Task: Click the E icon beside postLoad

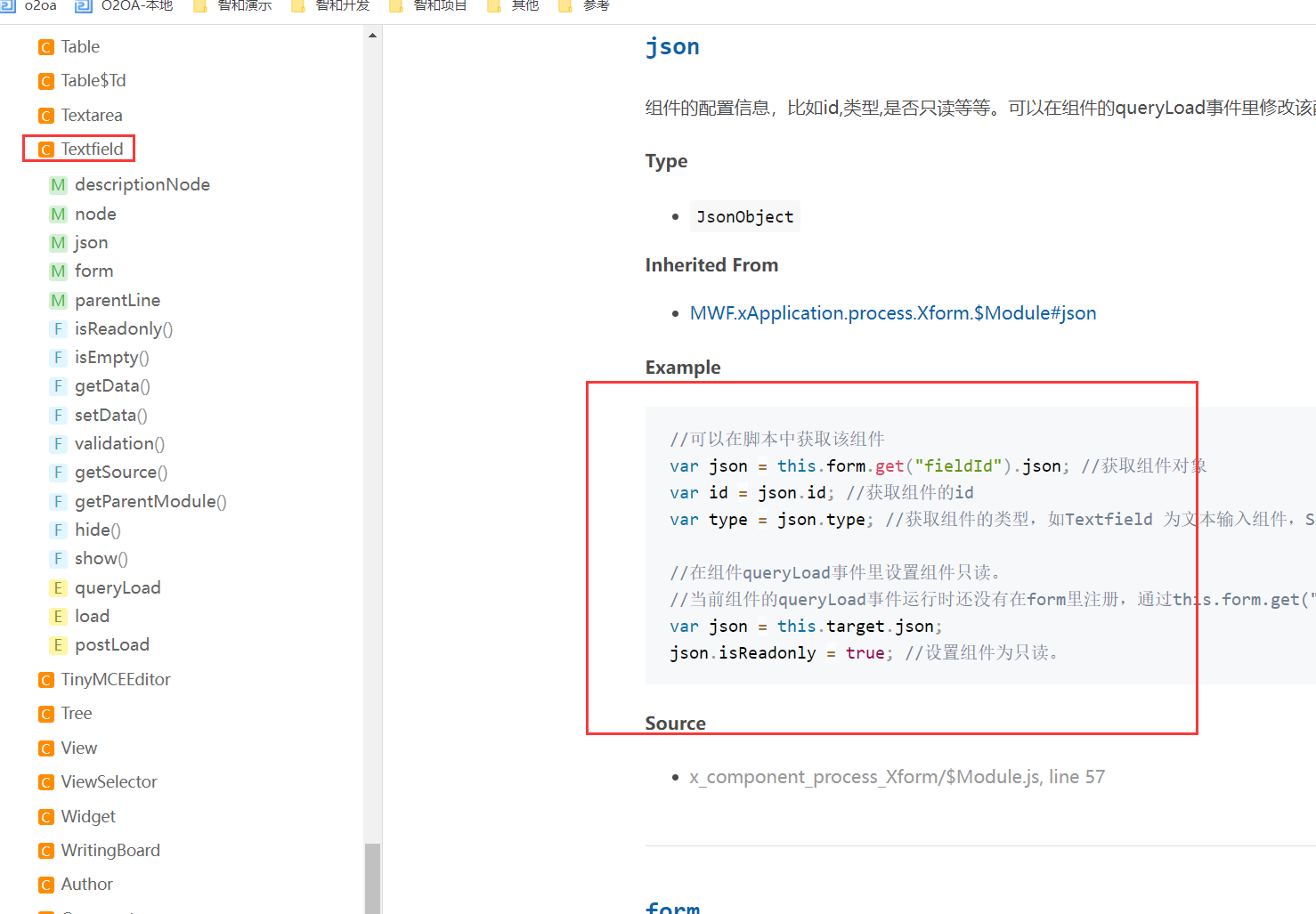Action: click(x=58, y=645)
